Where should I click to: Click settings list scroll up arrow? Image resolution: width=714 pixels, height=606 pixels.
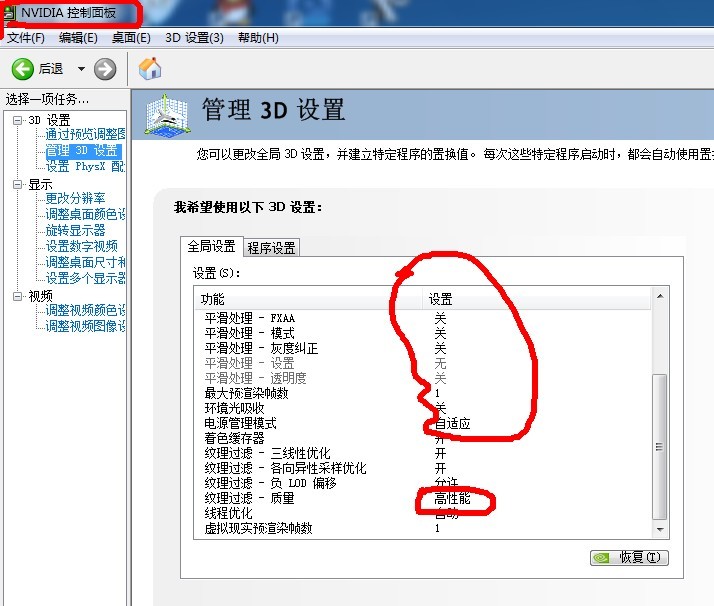click(660, 296)
